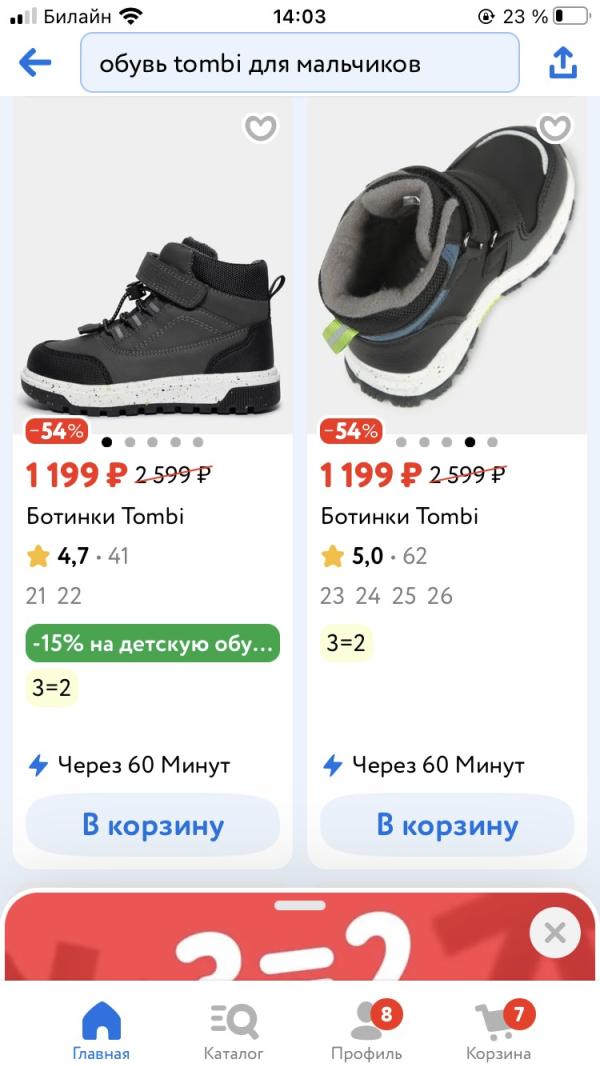
Task: Expand the bottom sheet drag handle
Action: coord(300,906)
